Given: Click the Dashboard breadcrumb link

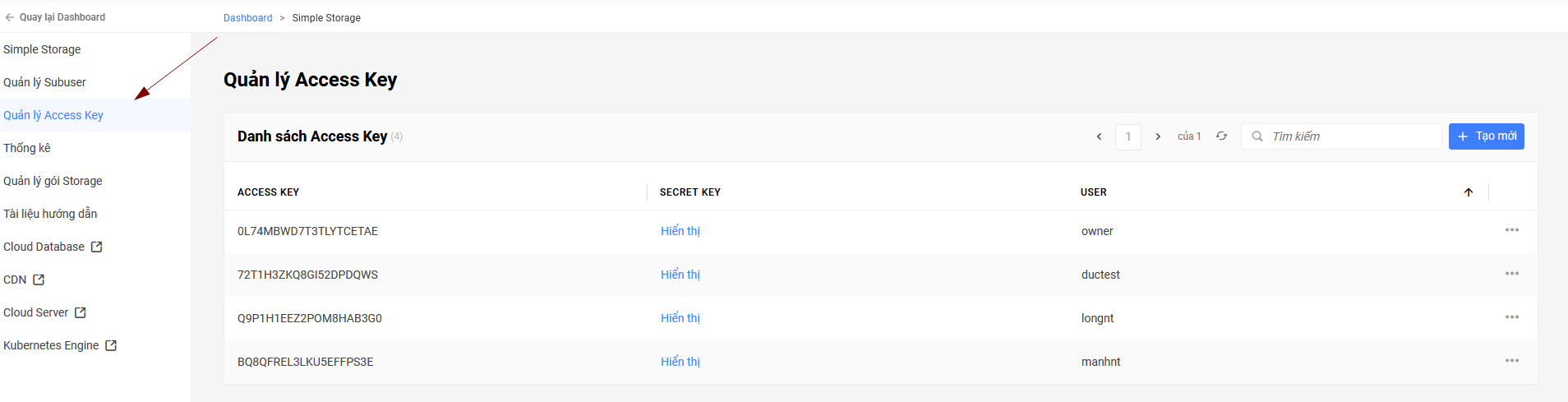Looking at the screenshot, I should coord(247,18).
